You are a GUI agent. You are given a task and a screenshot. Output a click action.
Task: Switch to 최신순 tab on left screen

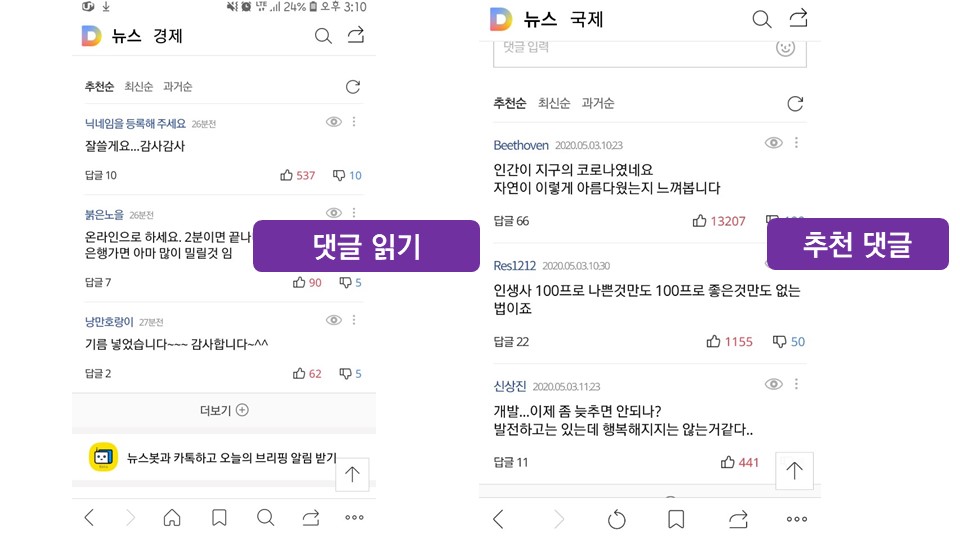(x=138, y=87)
